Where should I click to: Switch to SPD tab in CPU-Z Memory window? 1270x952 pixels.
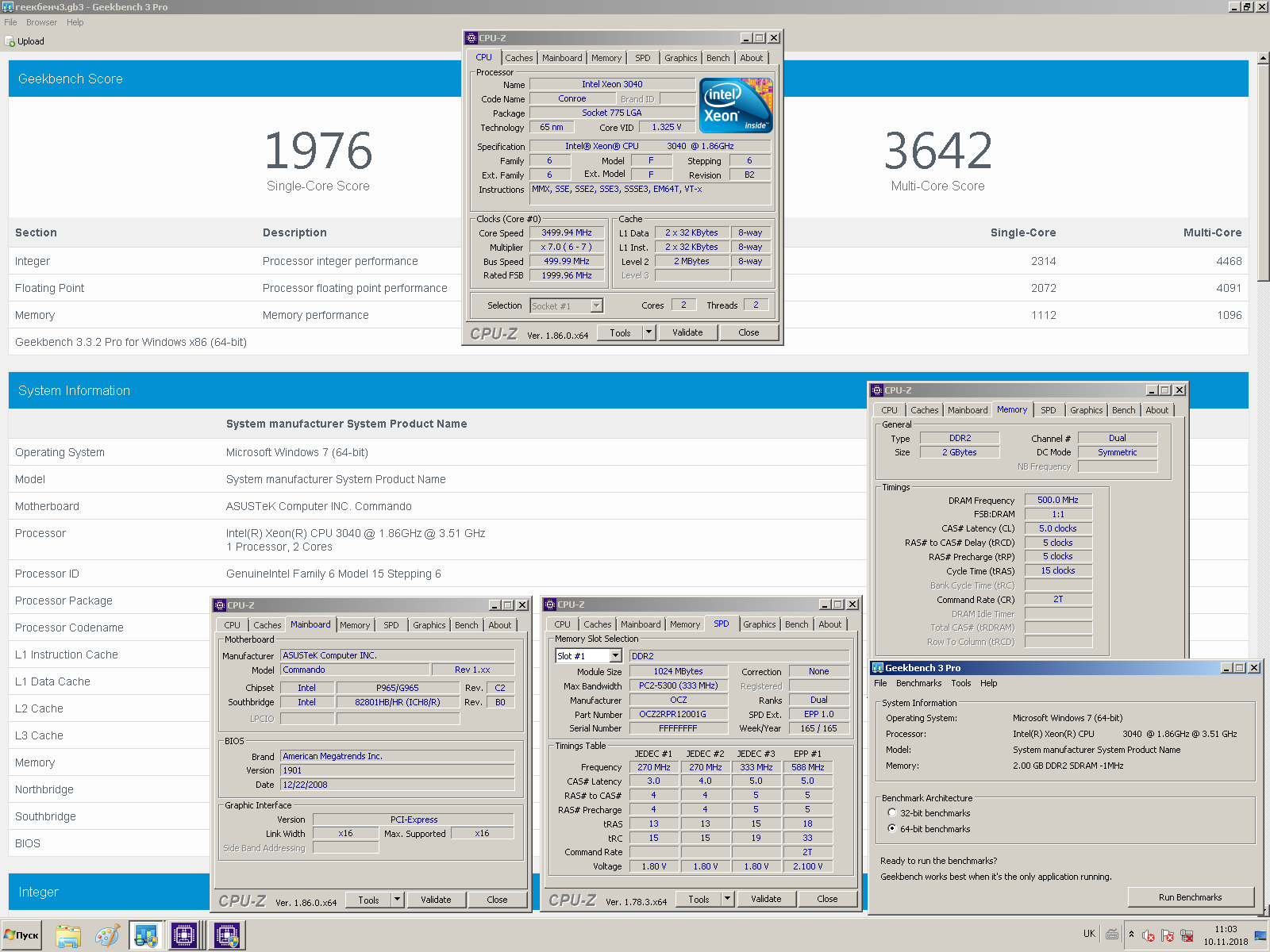pos(1049,410)
